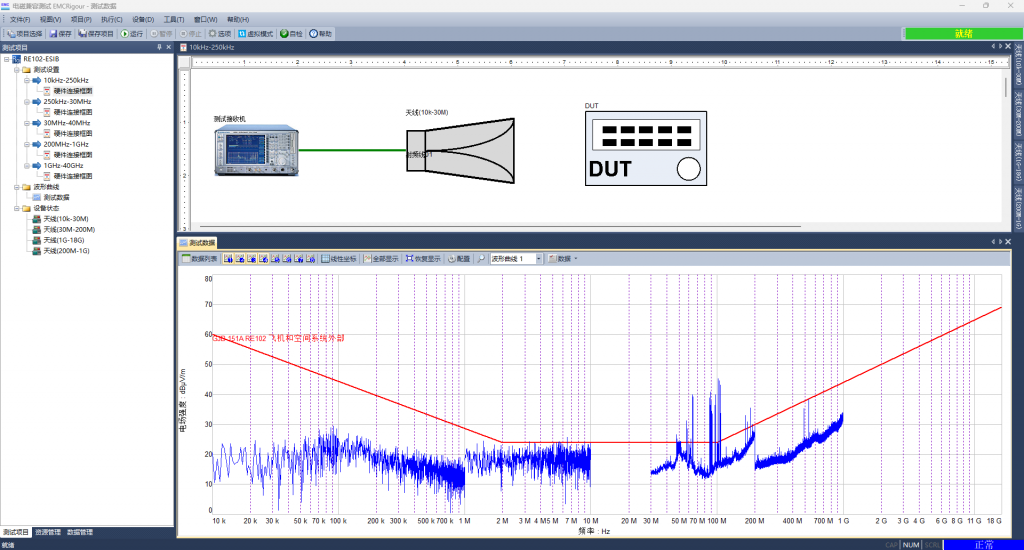Click 全部显示 (Show All) in chart toolbar

(381, 258)
